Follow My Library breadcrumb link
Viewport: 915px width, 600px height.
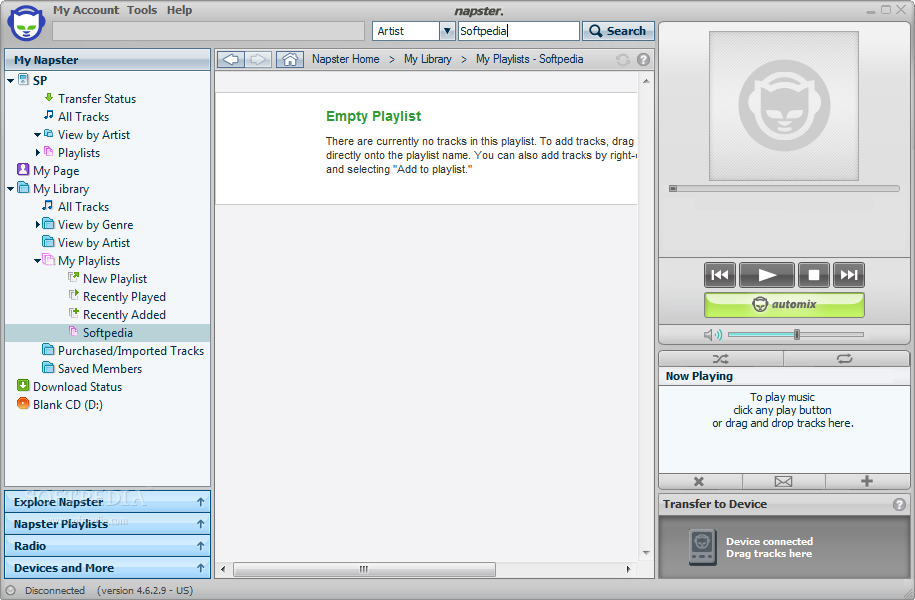pyautogui.click(x=428, y=59)
